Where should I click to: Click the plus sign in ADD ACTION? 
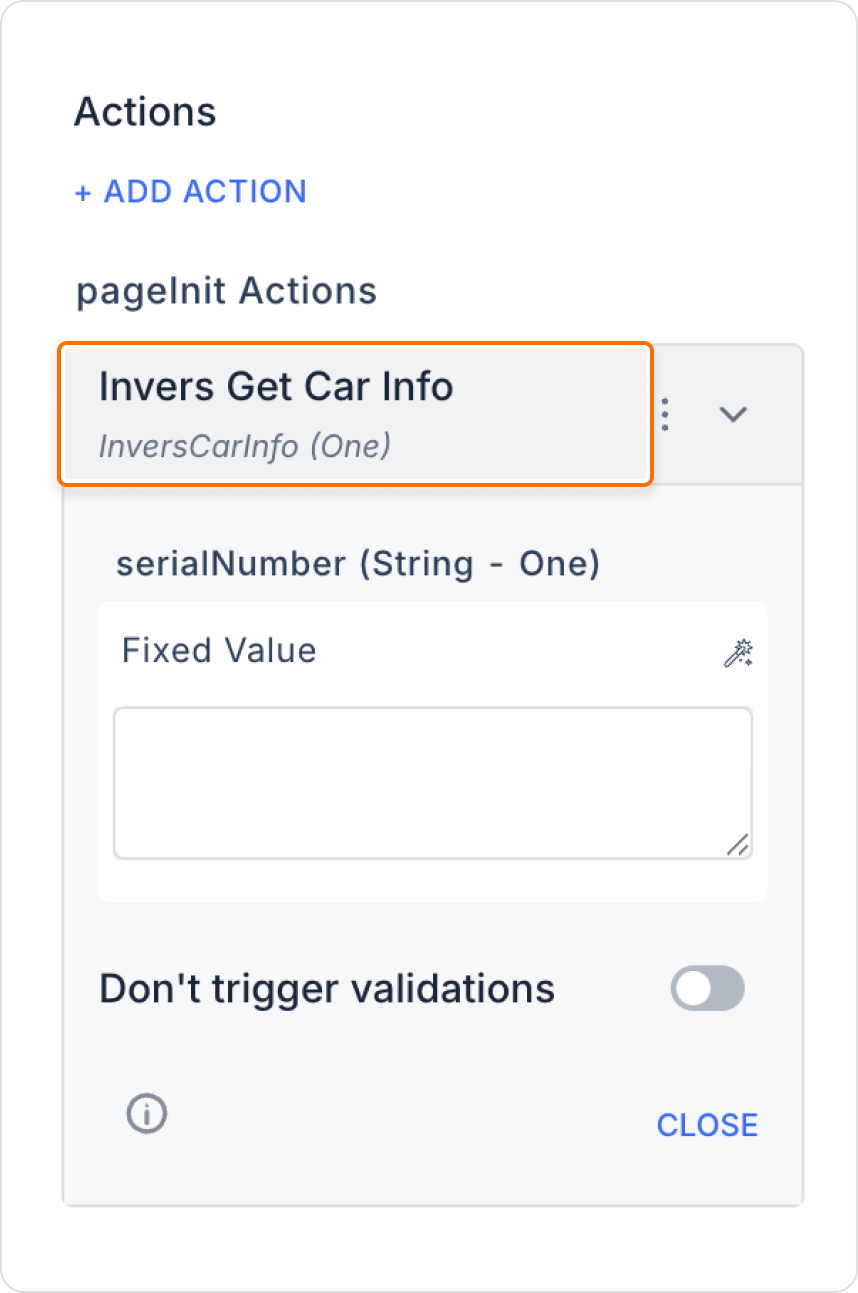click(83, 192)
